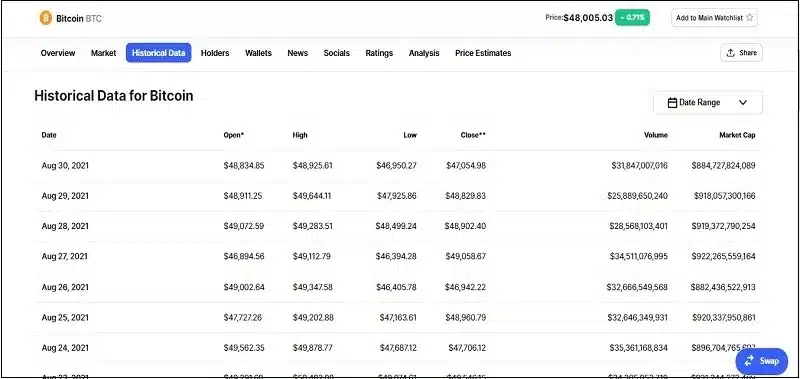The height and width of the screenshot is (379, 800).
Task: Click the star icon in Add to Main Watchlist
Action: point(749,17)
